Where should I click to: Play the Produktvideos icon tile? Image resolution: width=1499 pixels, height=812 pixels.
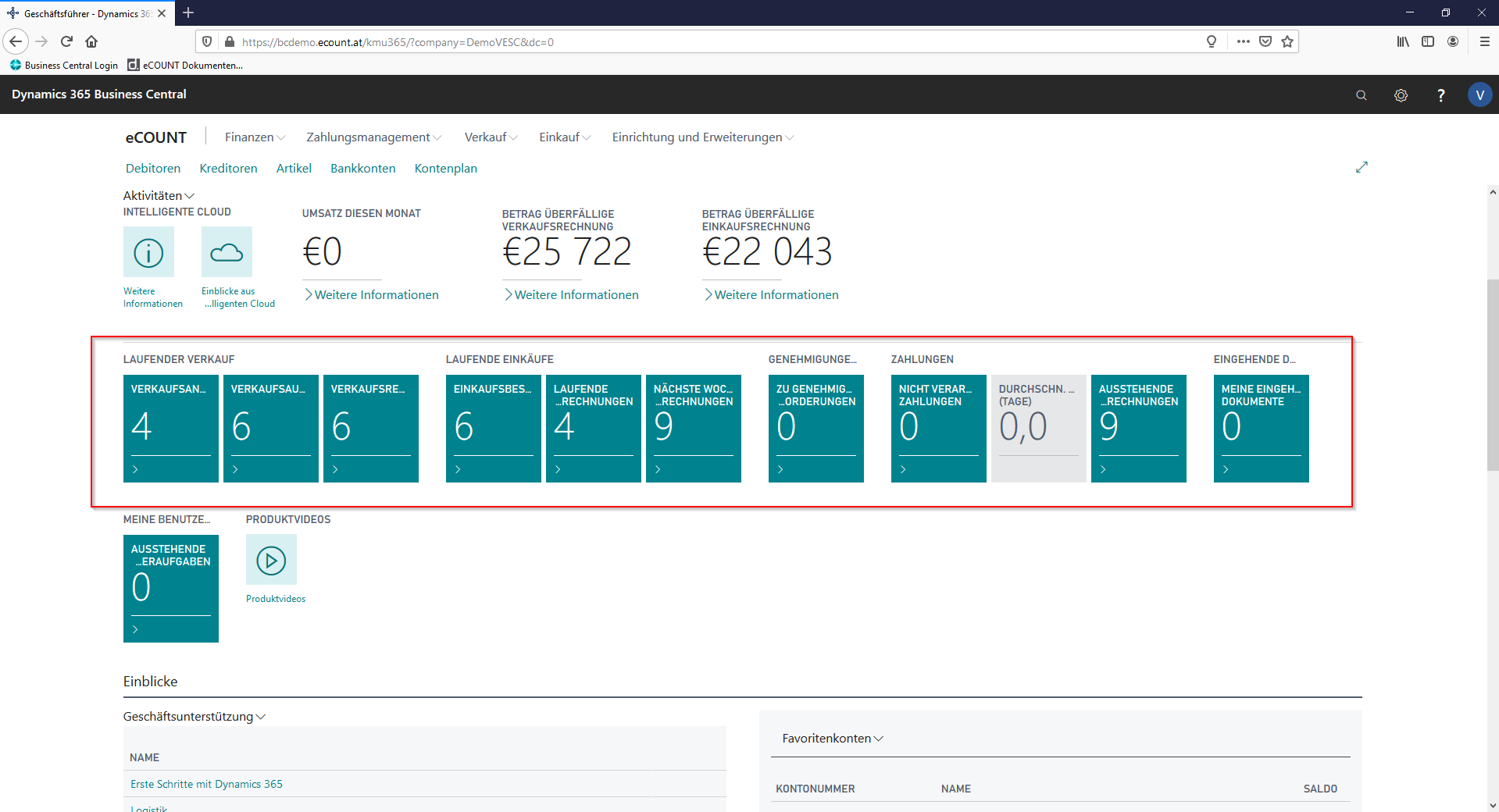[x=271, y=560]
